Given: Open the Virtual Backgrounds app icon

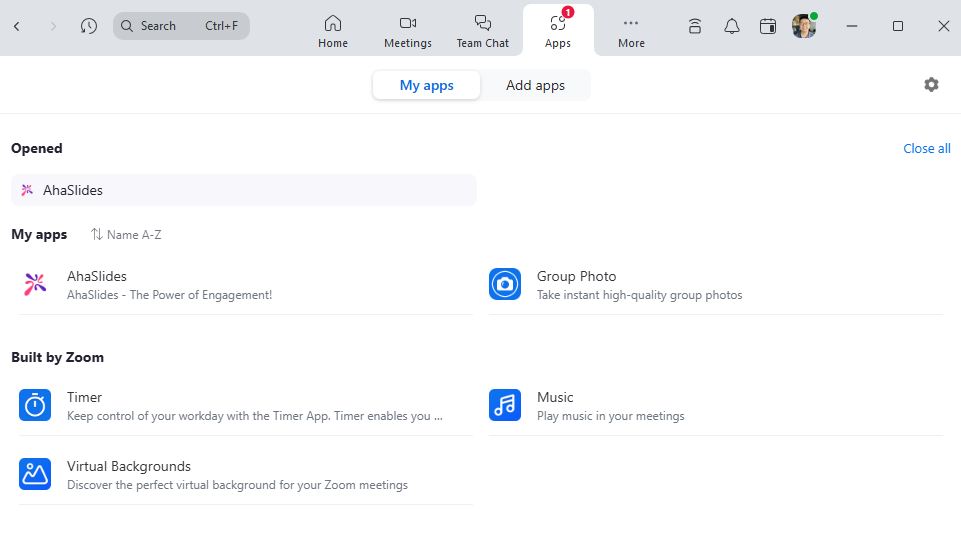Looking at the screenshot, I should (x=35, y=474).
